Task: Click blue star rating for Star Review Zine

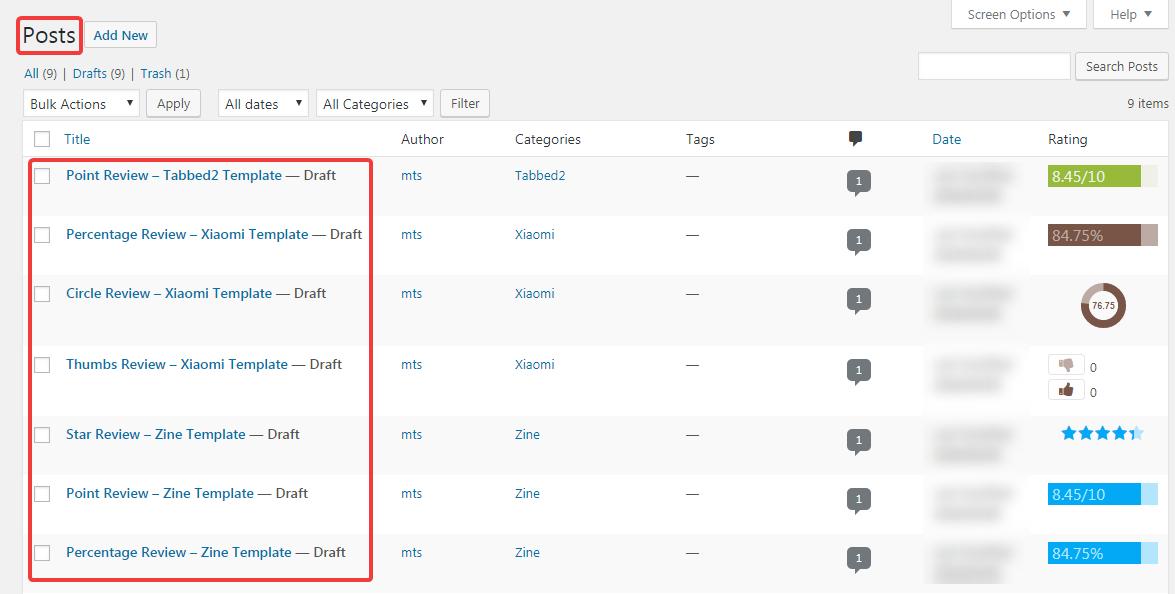Action: coord(1102,434)
